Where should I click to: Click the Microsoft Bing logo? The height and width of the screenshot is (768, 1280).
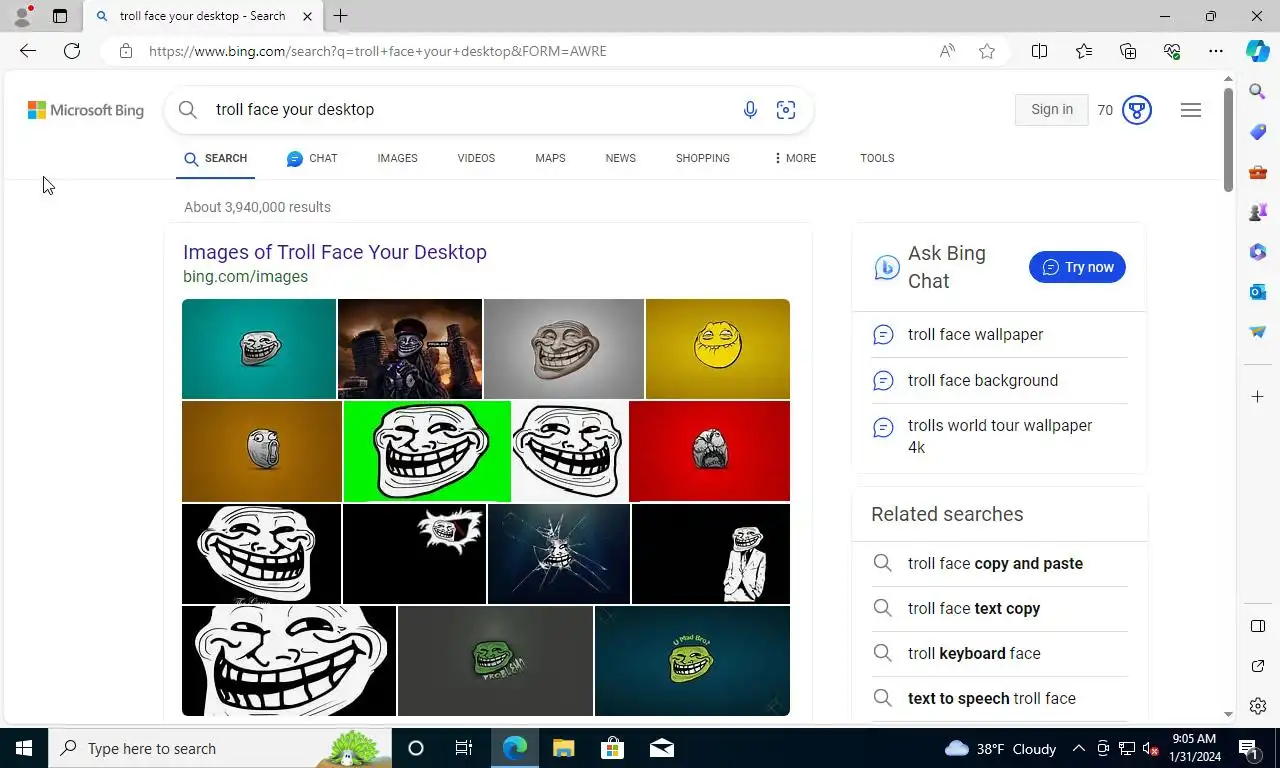coord(86,110)
